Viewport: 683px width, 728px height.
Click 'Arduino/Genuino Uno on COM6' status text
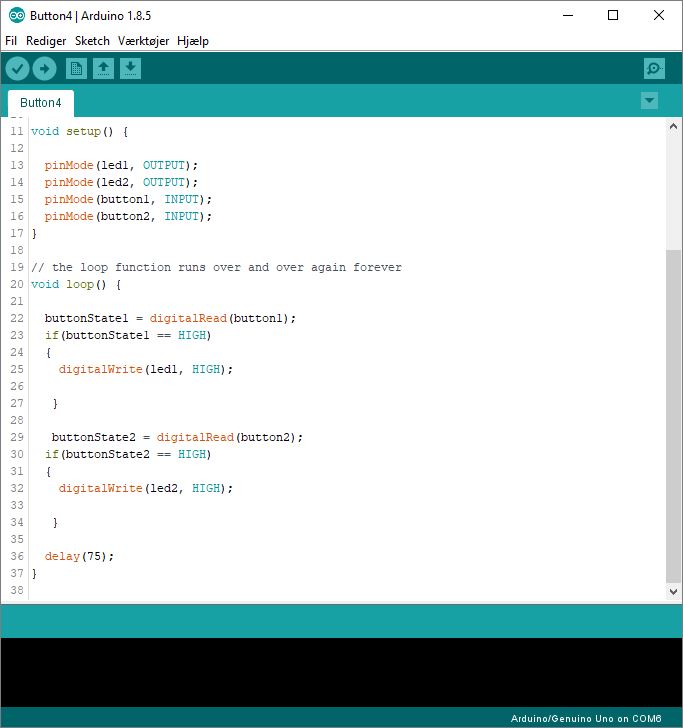[x=586, y=719]
